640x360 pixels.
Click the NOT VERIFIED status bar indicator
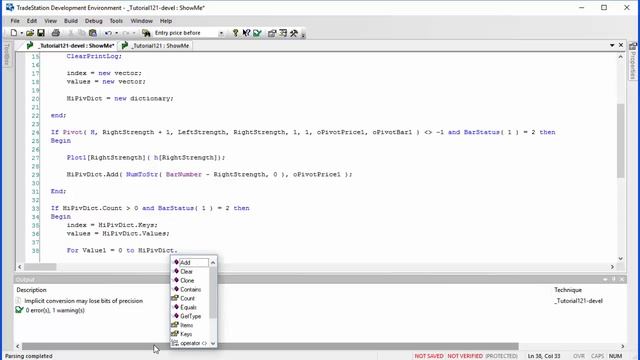(x=465, y=356)
